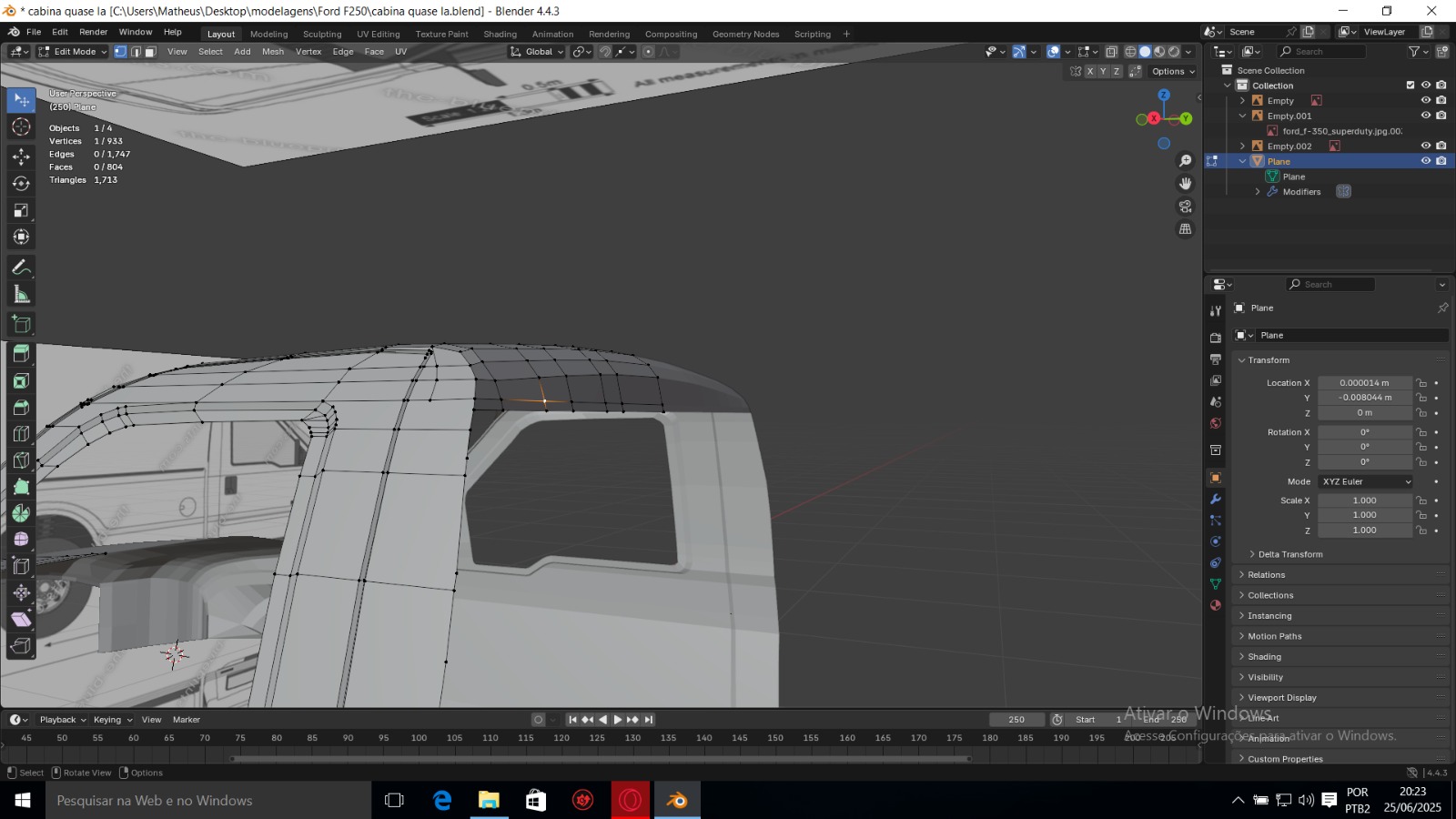
Task: Open the Mesh menu in the viewport header
Action: tap(273, 52)
